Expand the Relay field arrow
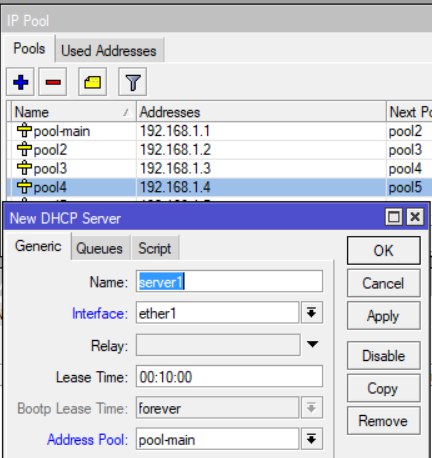This screenshot has width=432, height=458. pos(312,344)
